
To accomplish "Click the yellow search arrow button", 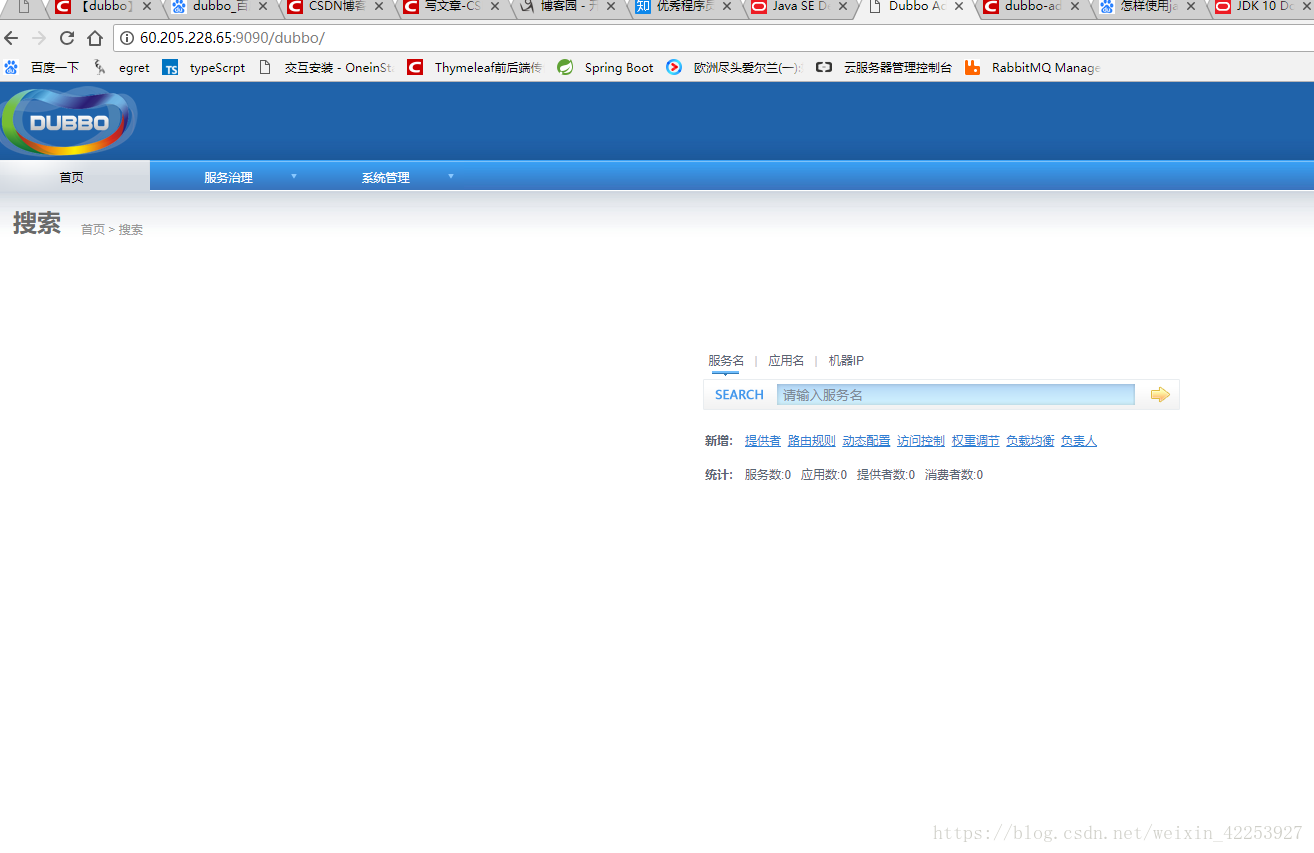I will [1160, 395].
